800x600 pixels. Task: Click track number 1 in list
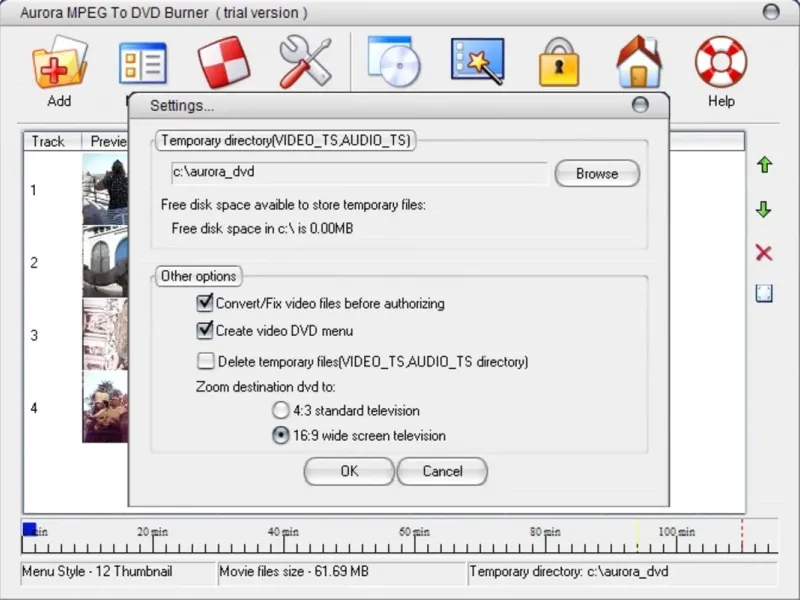[34, 190]
